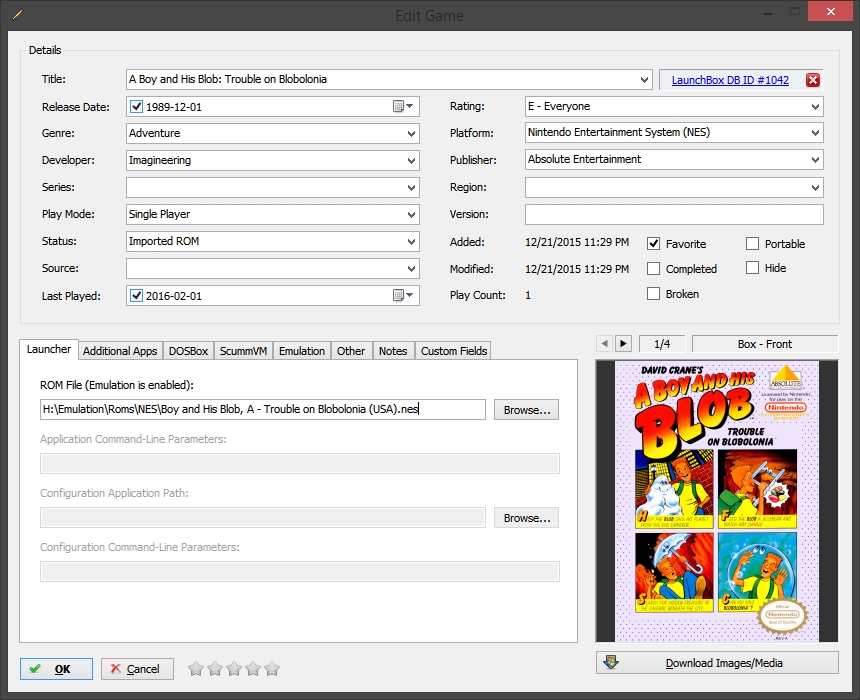Screen dimensions: 860x700
Task: Expand the Title dropdown
Action: coord(644,80)
